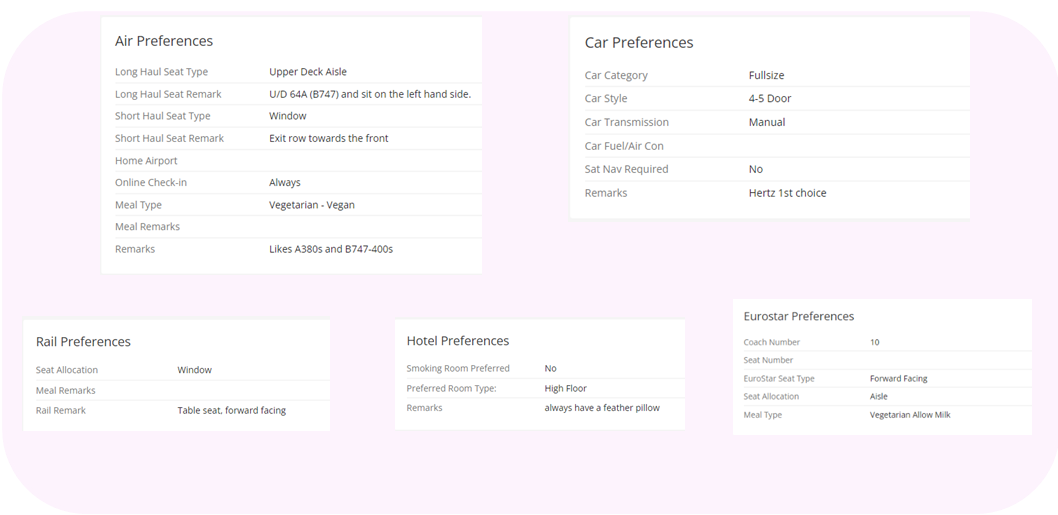
Task: Click the Long Haul Seat Remark text
Action: 369,94
